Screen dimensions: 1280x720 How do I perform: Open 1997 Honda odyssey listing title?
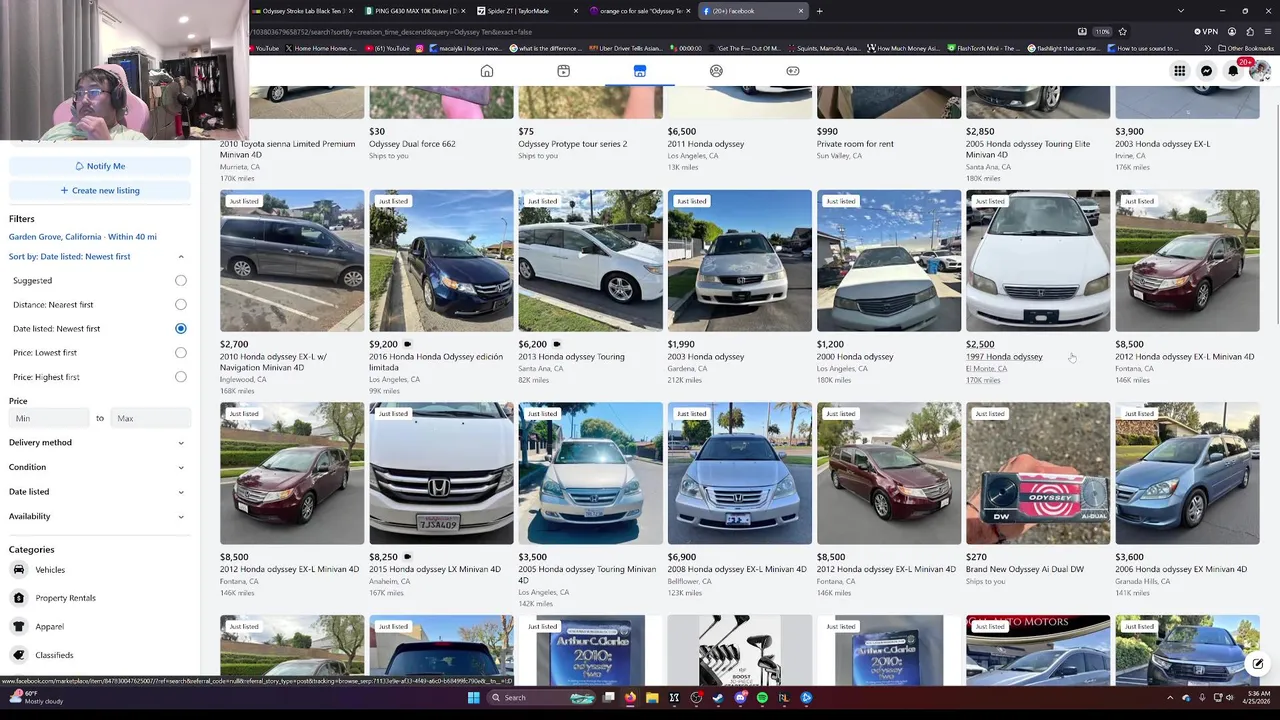click(1004, 357)
